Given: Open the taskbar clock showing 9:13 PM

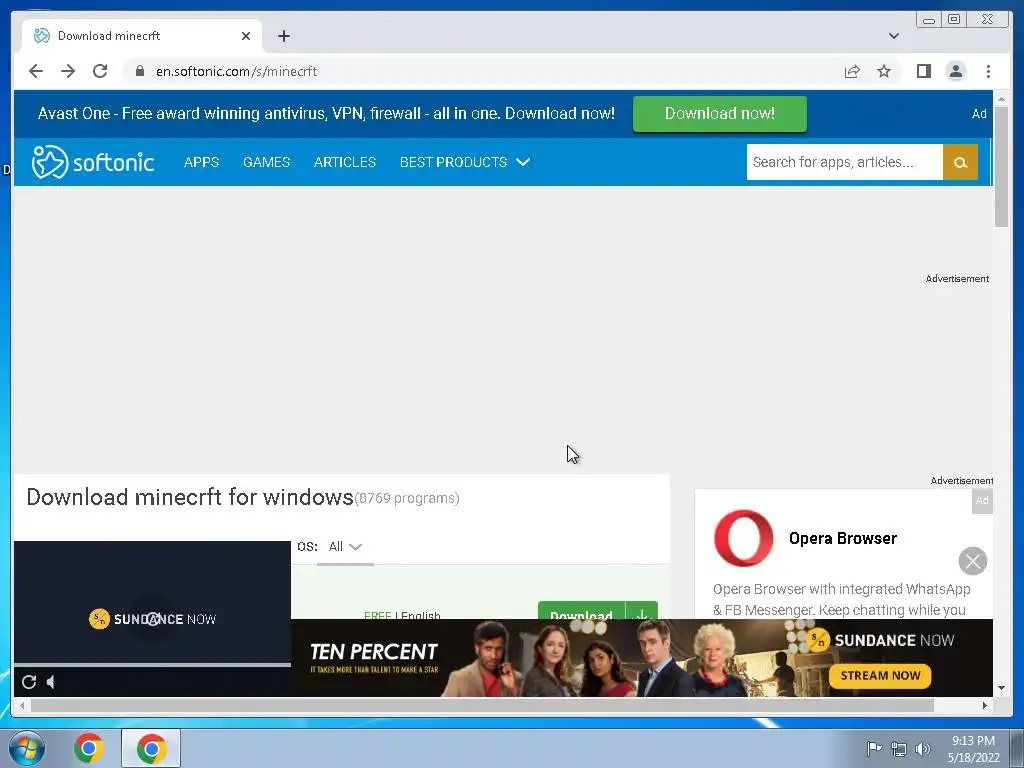Looking at the screenshot, I should pyautogui.click(x=973, y=749).
